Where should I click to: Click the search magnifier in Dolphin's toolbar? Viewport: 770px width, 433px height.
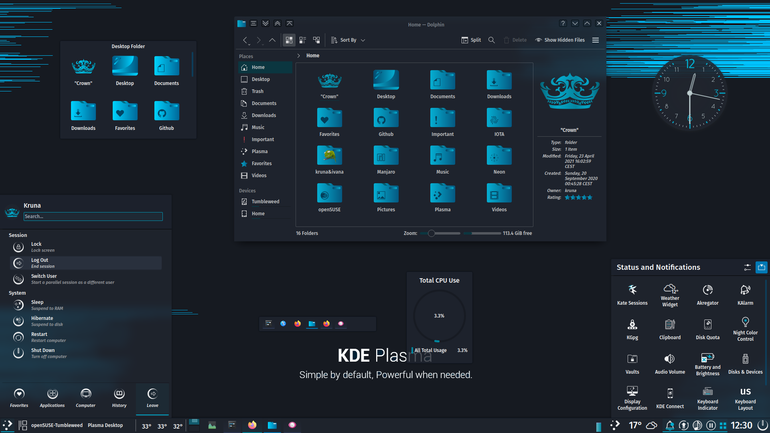(491, 40)
